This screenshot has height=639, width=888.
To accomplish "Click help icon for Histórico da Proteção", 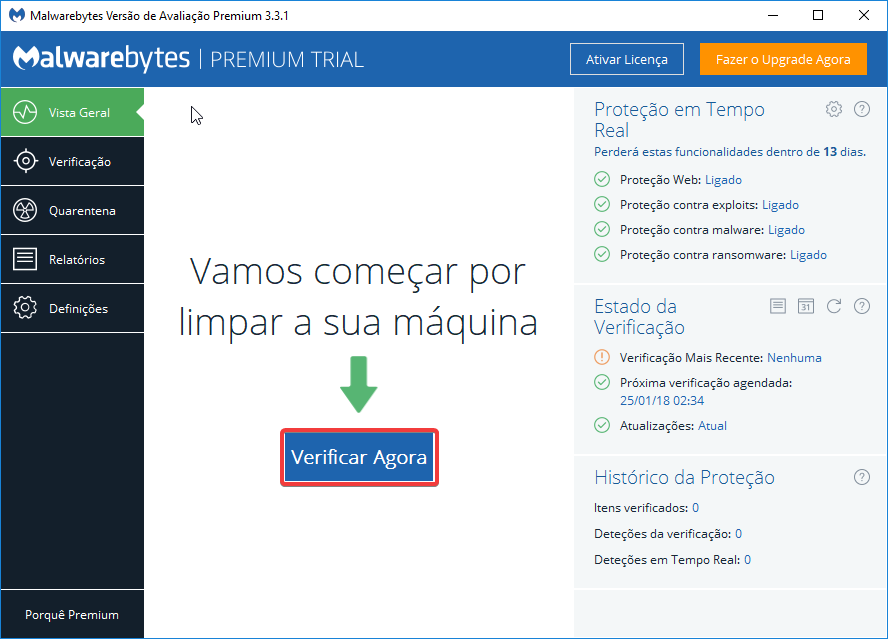I will [x=862, y=477].
